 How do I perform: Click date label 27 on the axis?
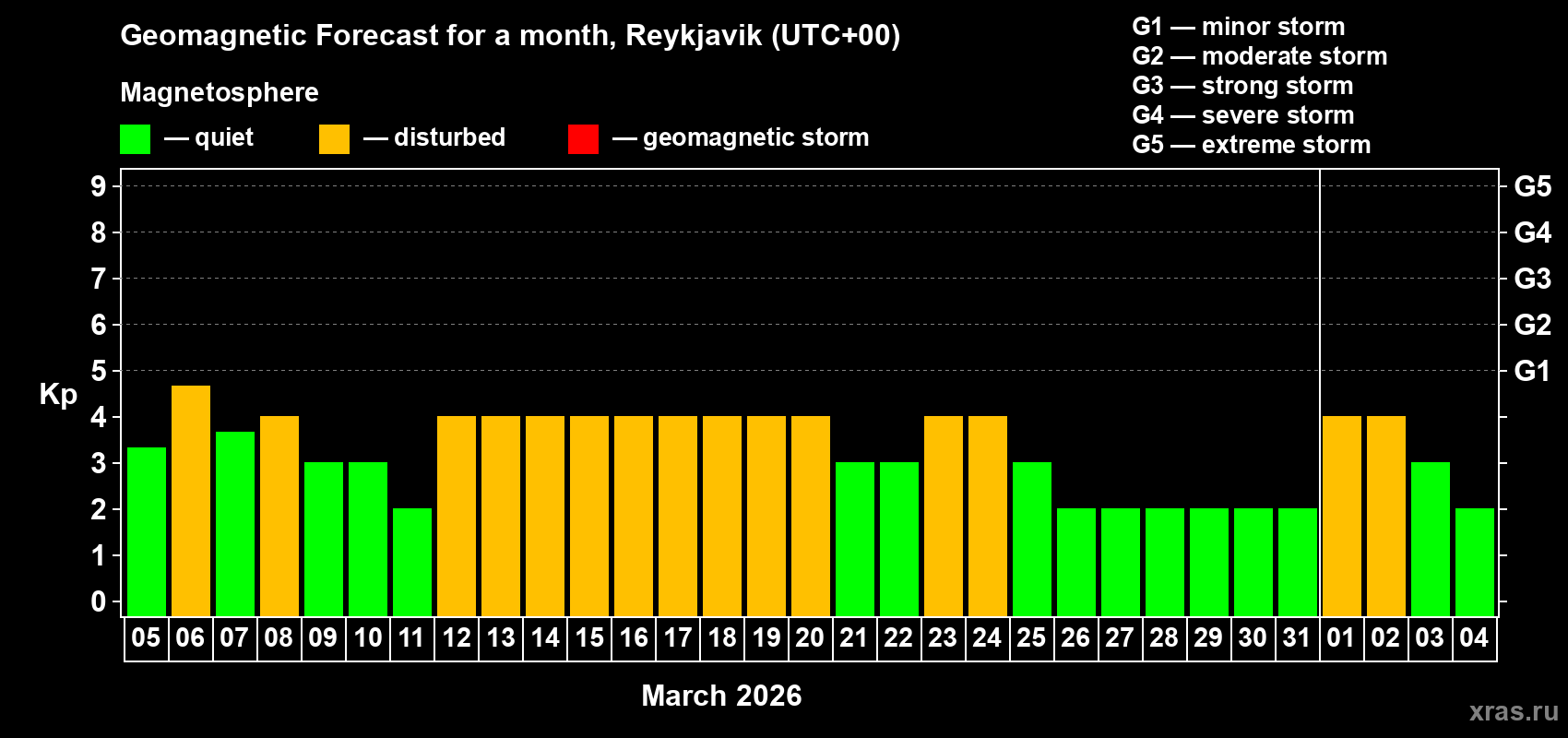click(x=1120, y=638)
